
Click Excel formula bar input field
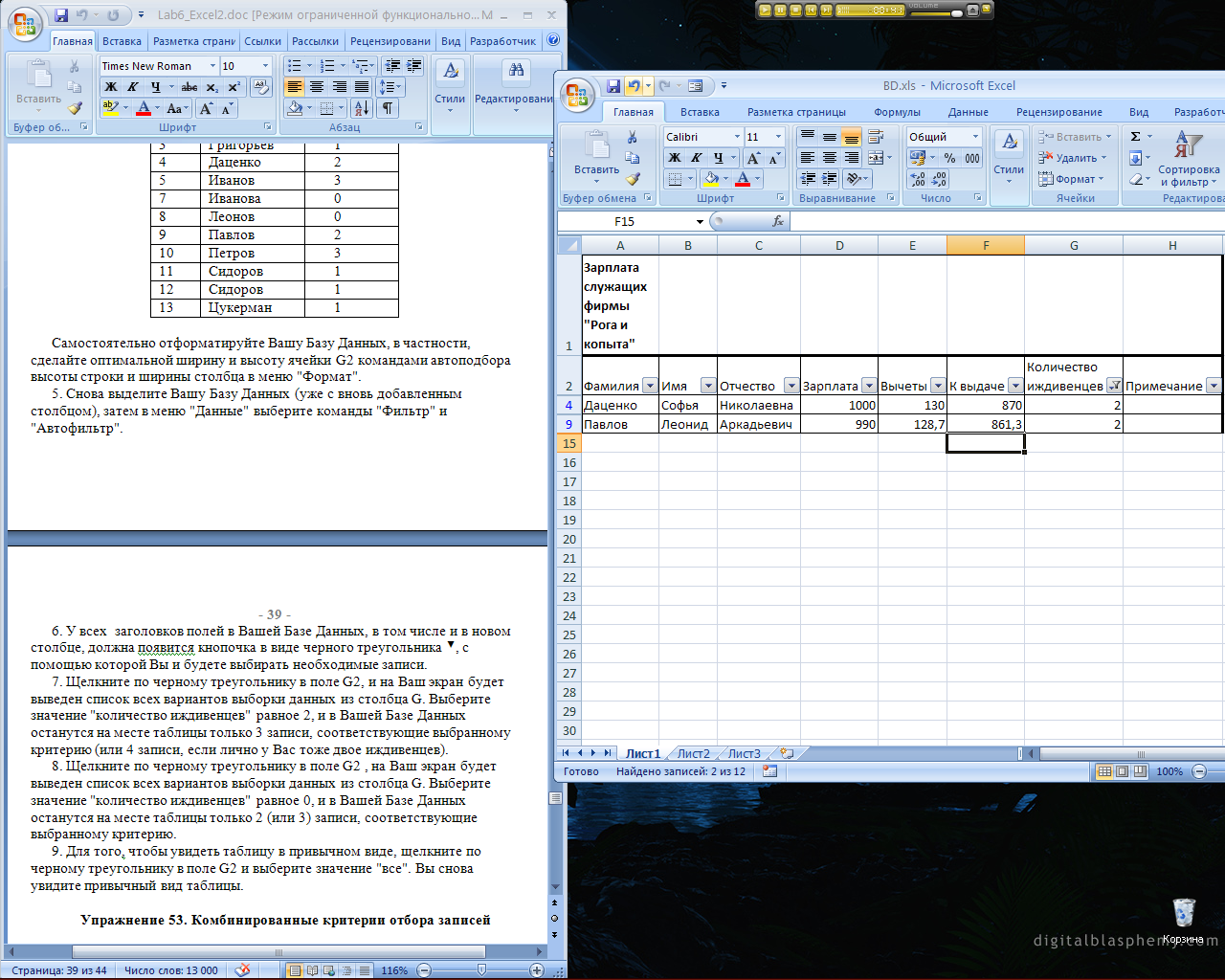(x=1007, y=221)
